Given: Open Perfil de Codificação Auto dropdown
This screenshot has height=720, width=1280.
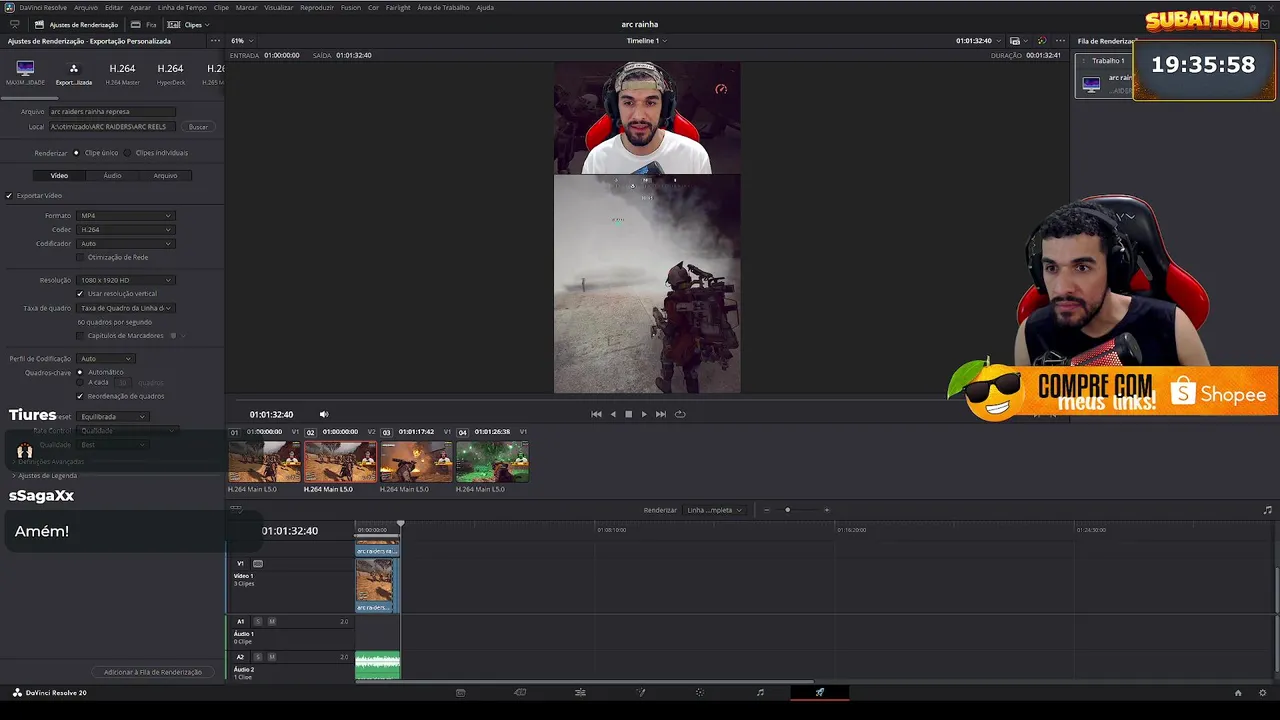Looking at the screenshot, I should (x=106, y=359).
